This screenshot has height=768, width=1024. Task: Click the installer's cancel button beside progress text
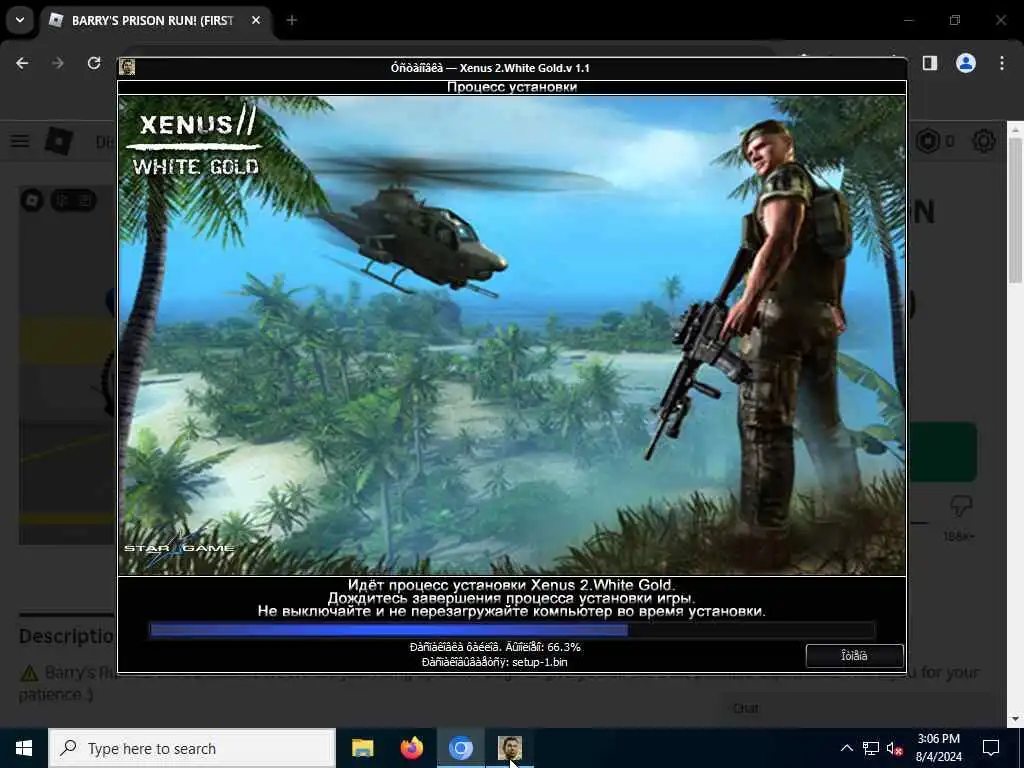tap(854, 656)
